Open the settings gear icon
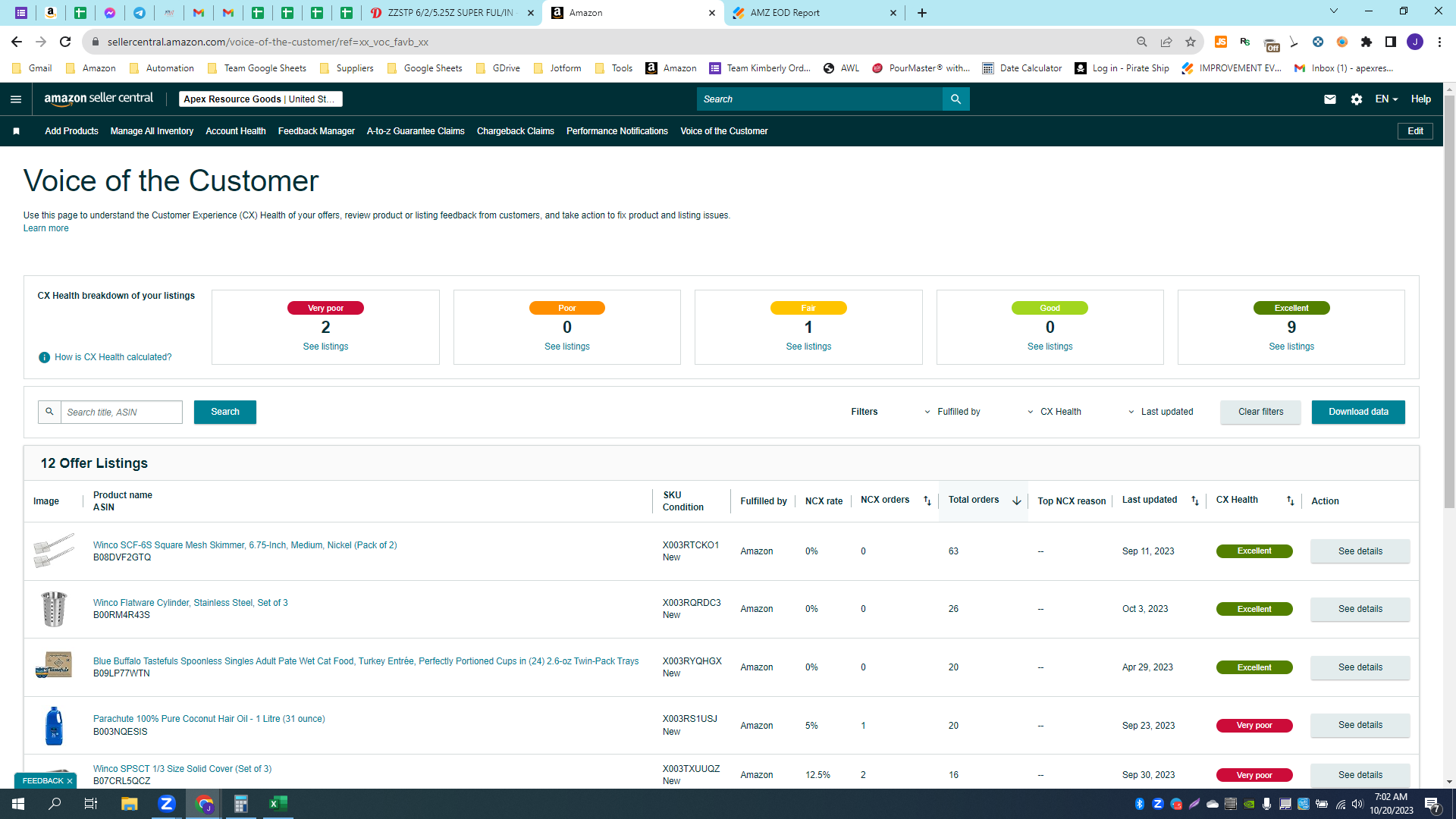 (1357, 99)
